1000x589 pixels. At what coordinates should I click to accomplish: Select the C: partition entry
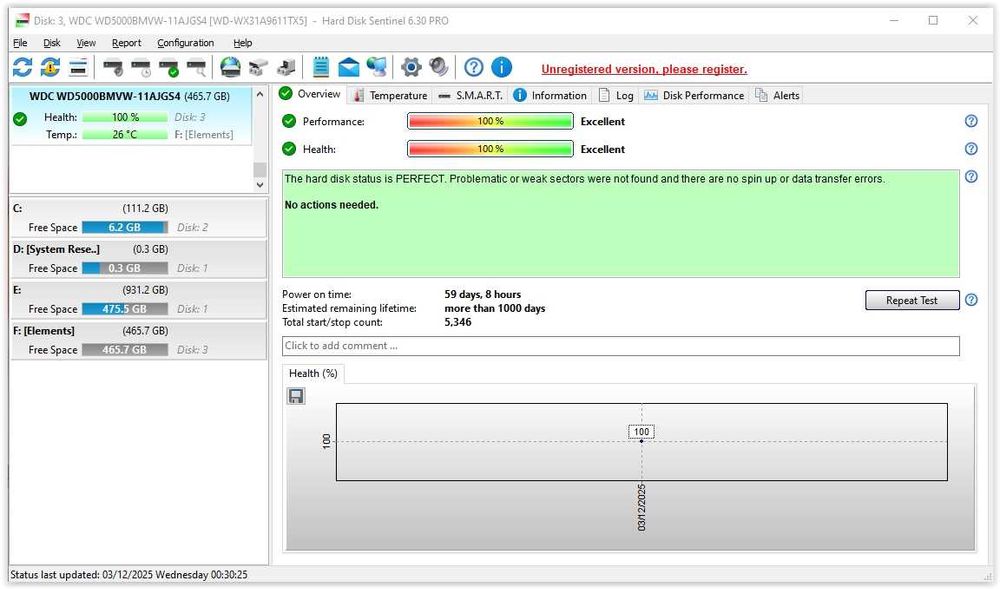[x=139, y=217]
